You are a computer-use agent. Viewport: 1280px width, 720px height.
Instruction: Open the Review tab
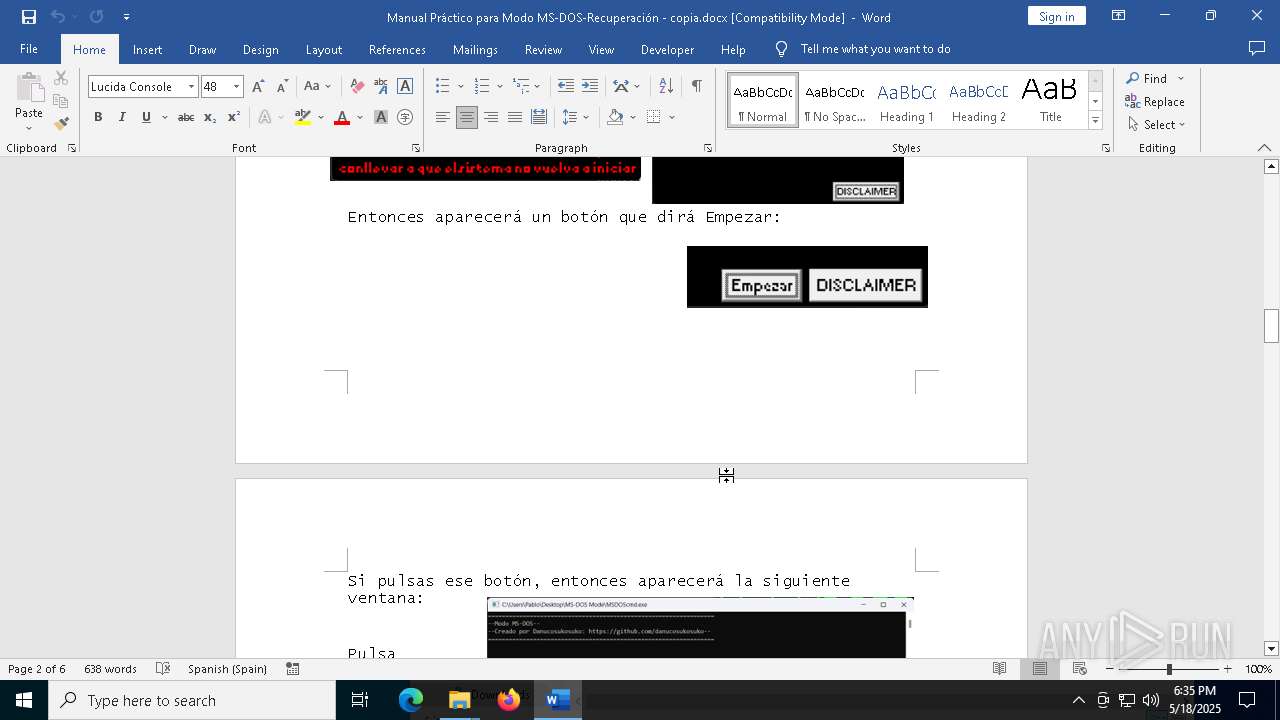pyautogui.click(x=543, y=49)
